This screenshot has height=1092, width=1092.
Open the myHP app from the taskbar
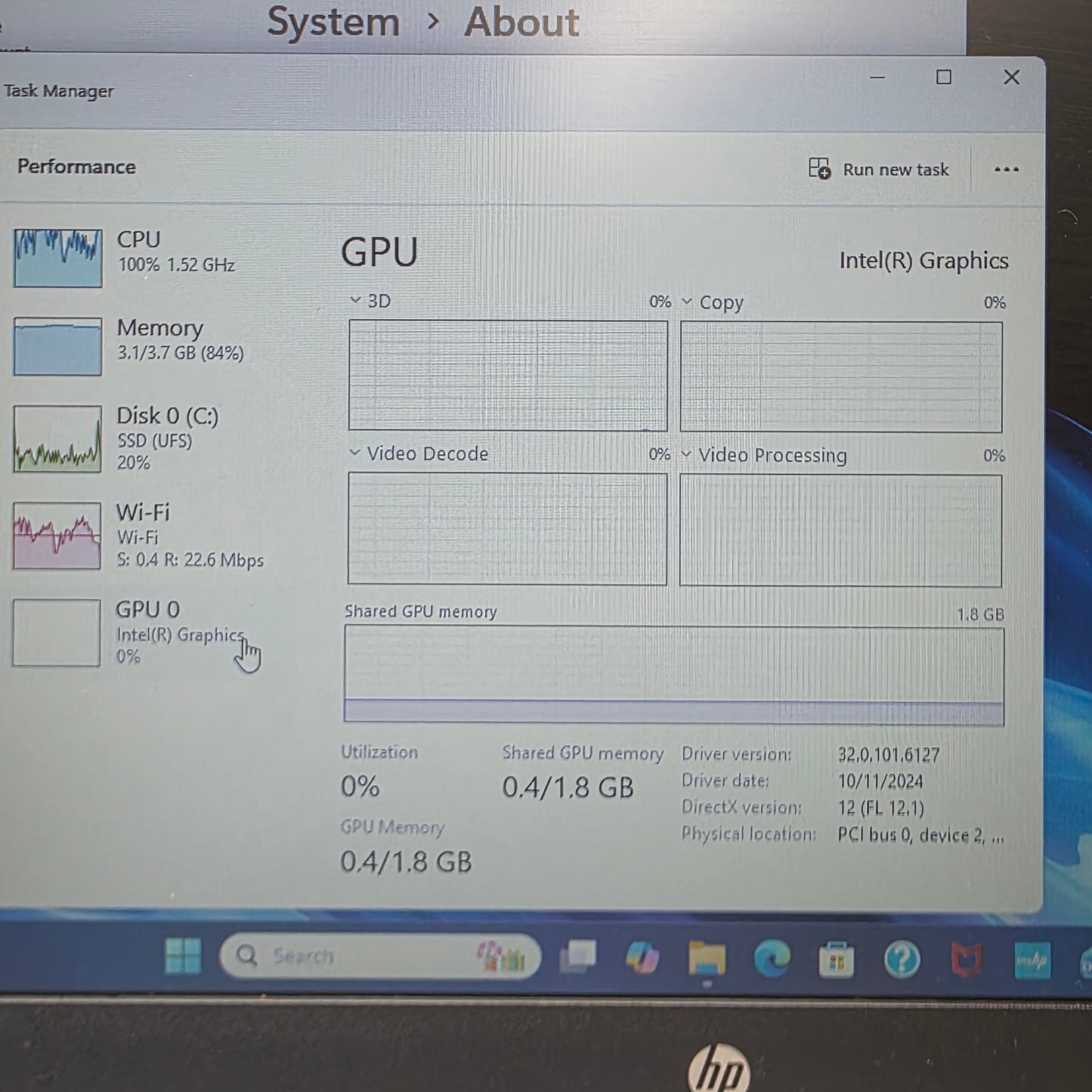point(1032,961)
